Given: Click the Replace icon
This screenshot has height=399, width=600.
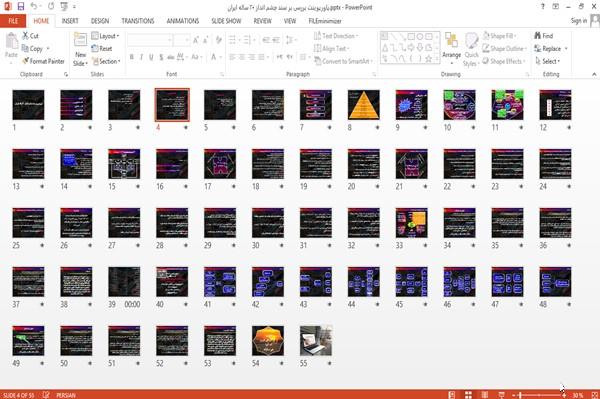Looking at the screenshot, I should (538, 48).
